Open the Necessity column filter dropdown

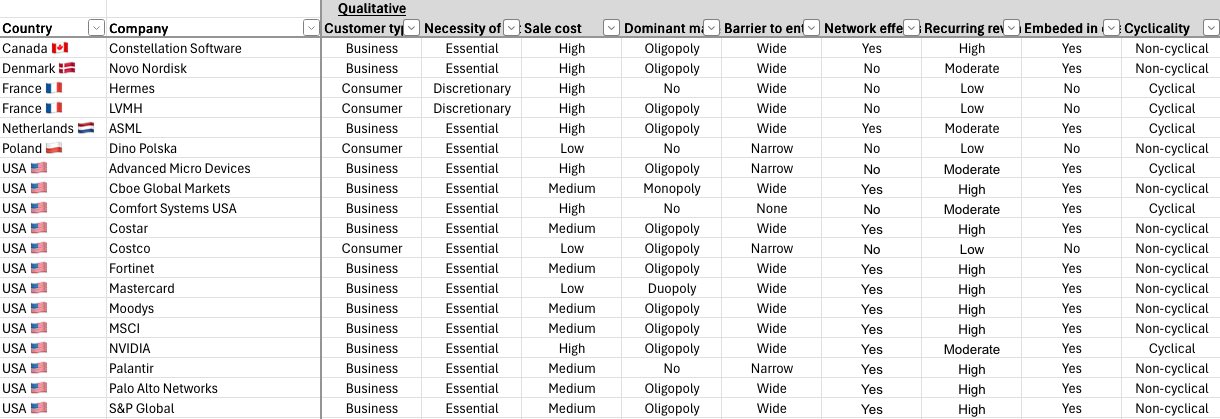tap(511, 28)
